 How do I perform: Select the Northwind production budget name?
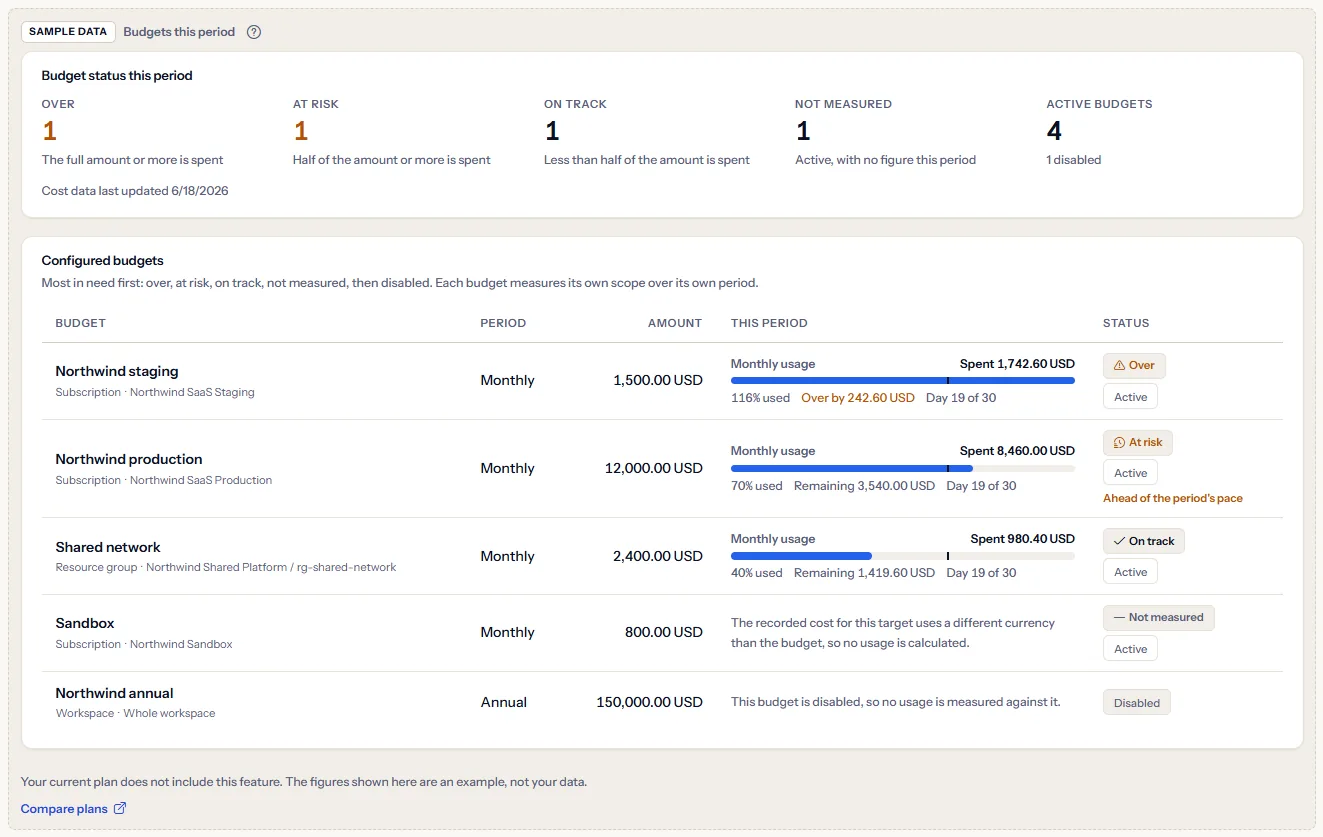click(x=129, y=459)
